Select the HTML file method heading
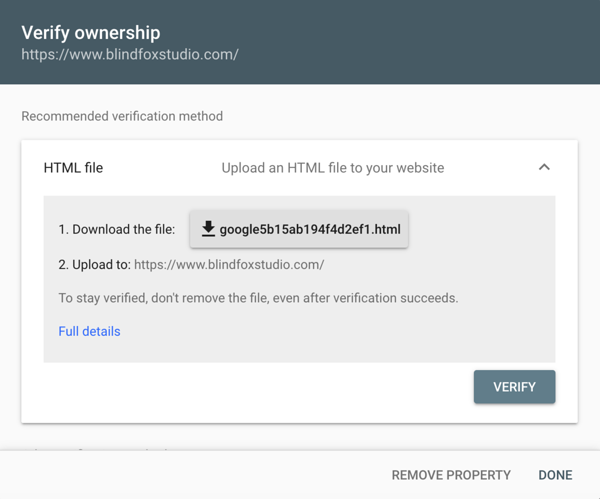600x499 pixels. tap(73, 168)
